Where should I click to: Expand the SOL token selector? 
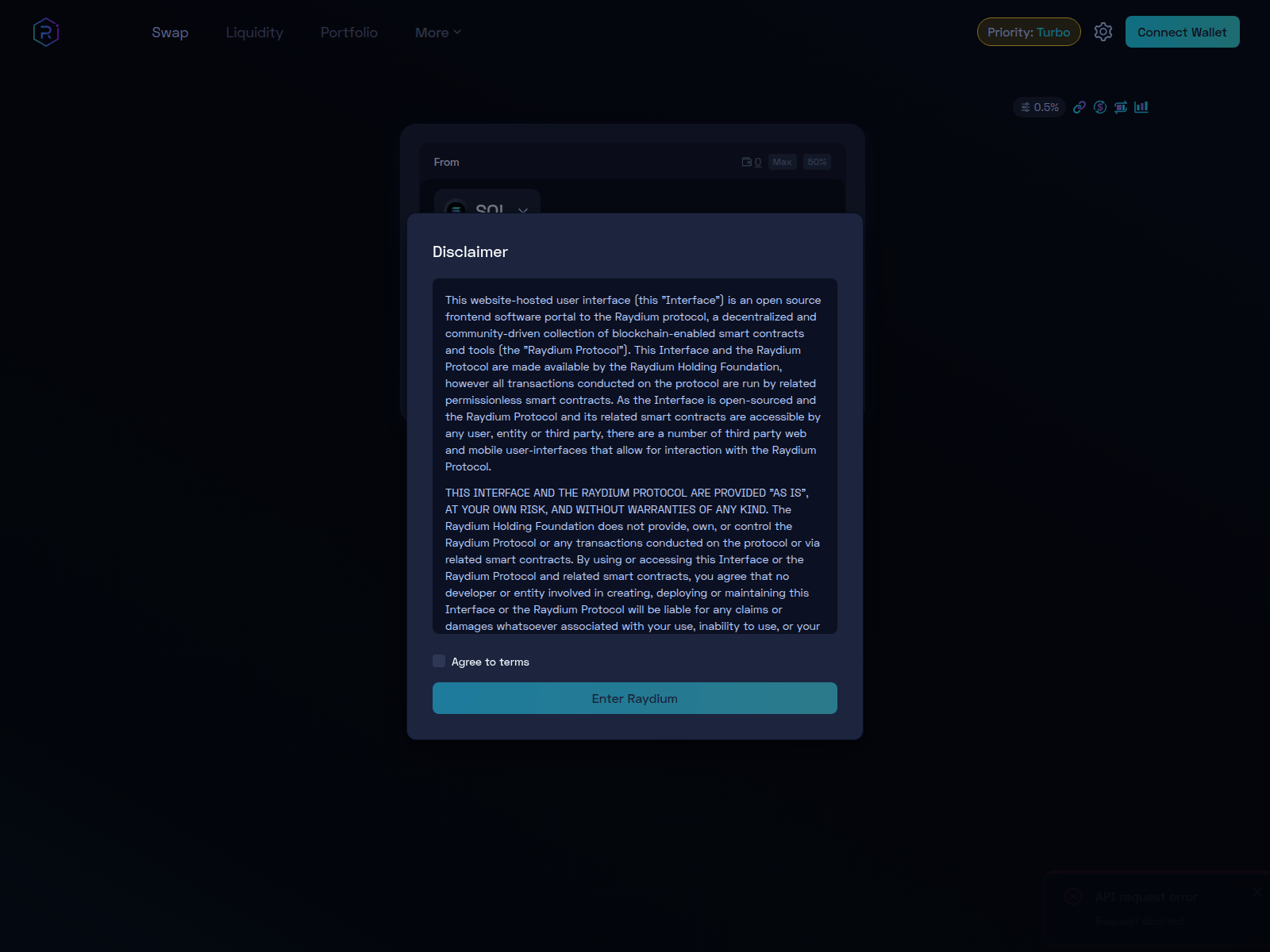tap(487, 202)
